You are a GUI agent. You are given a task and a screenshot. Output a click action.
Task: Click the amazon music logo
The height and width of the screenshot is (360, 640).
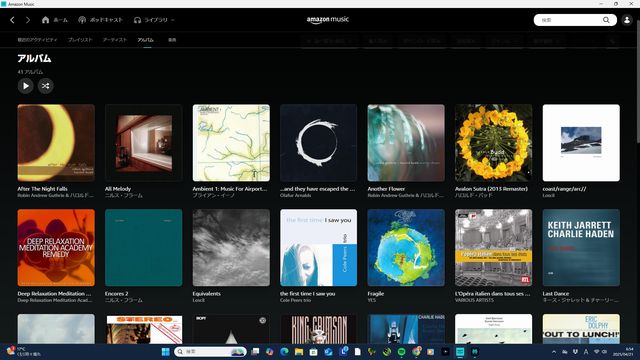pyautogui.click(x=328, y=20)
